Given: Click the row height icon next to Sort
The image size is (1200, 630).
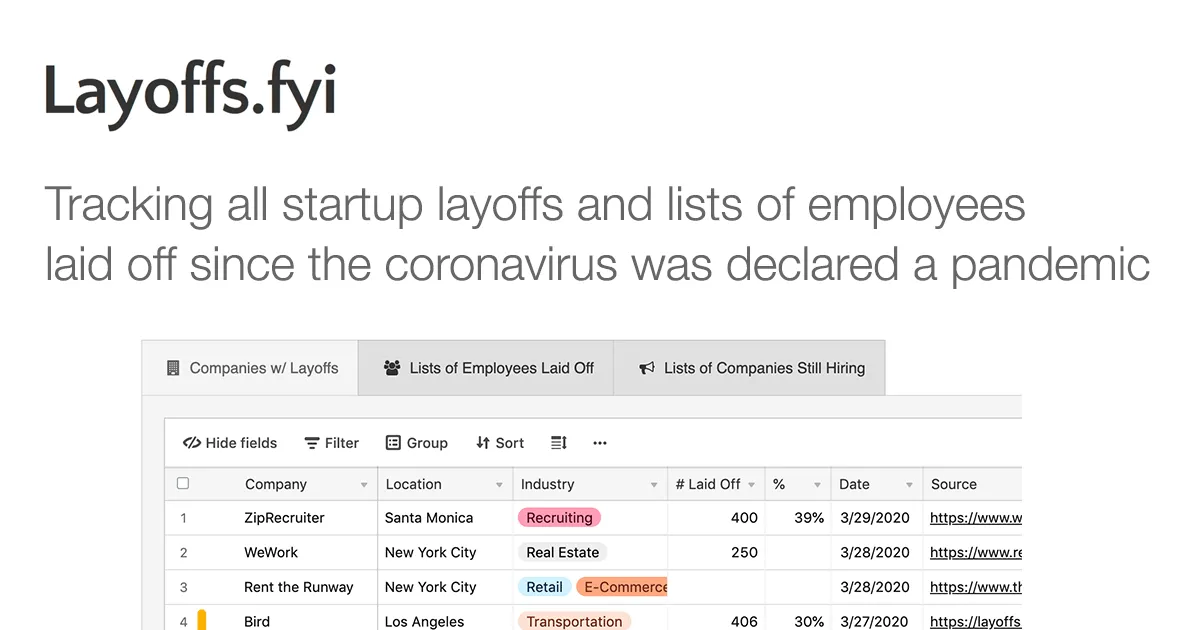Looking at the screenshot, I should pyautogui.click(x=557, y=442).
